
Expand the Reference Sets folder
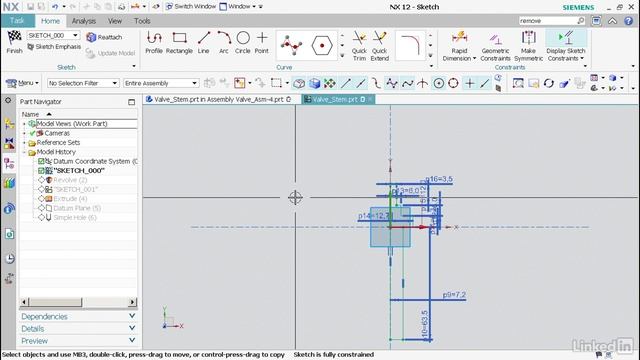24,142
